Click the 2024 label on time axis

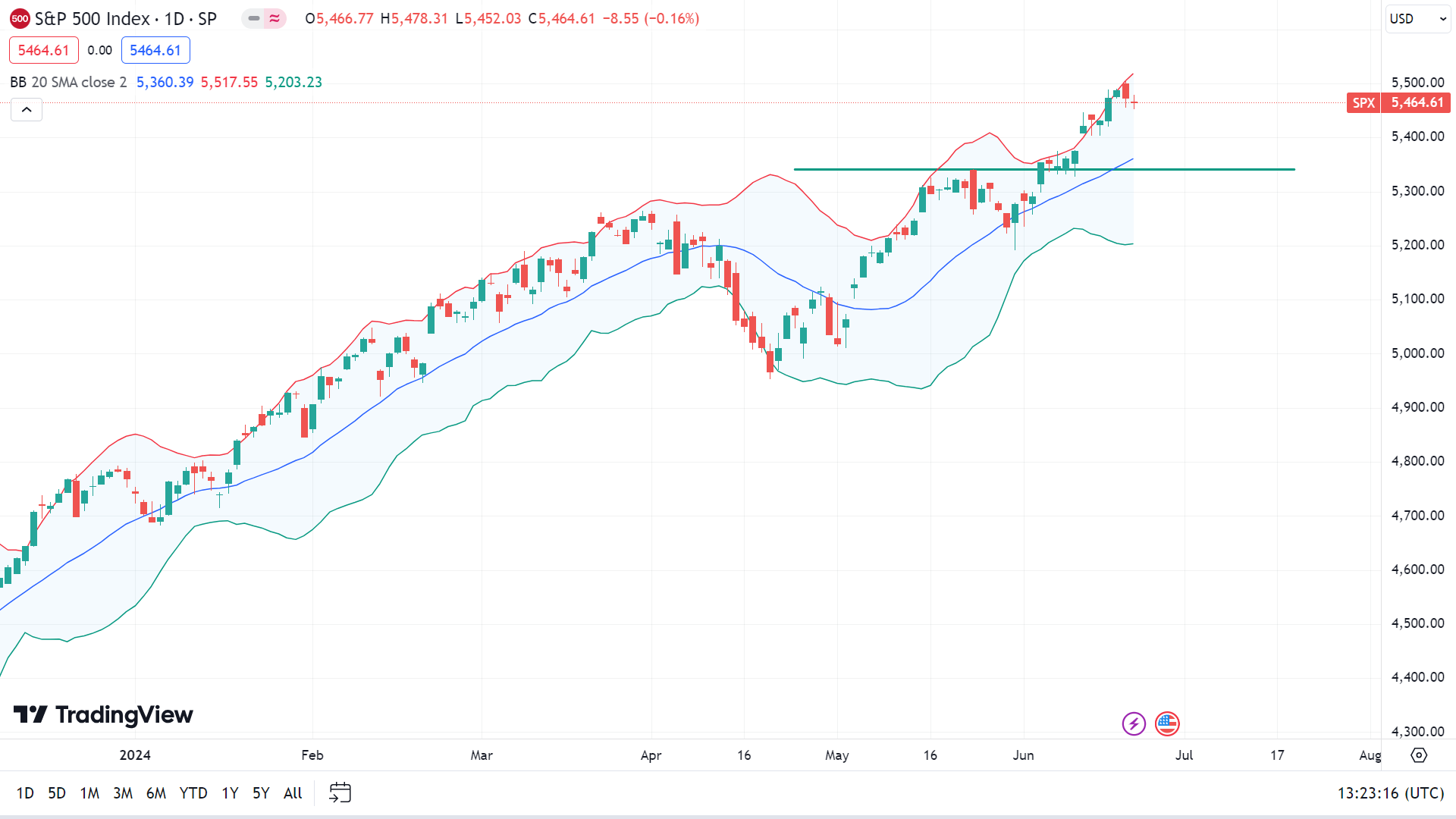pyautogui.click(x=135, y=755)
